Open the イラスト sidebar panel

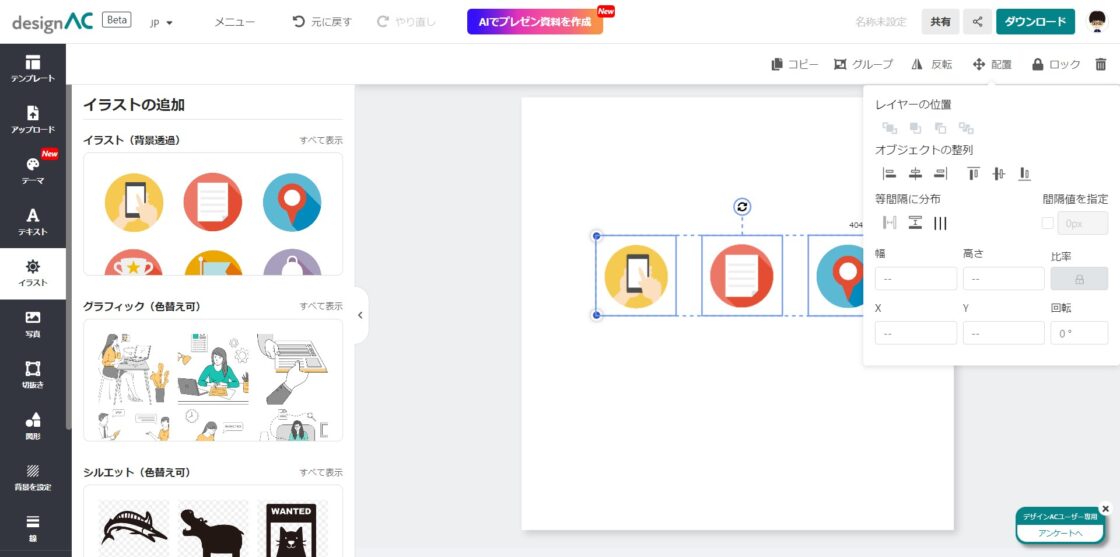coord(33,273)
